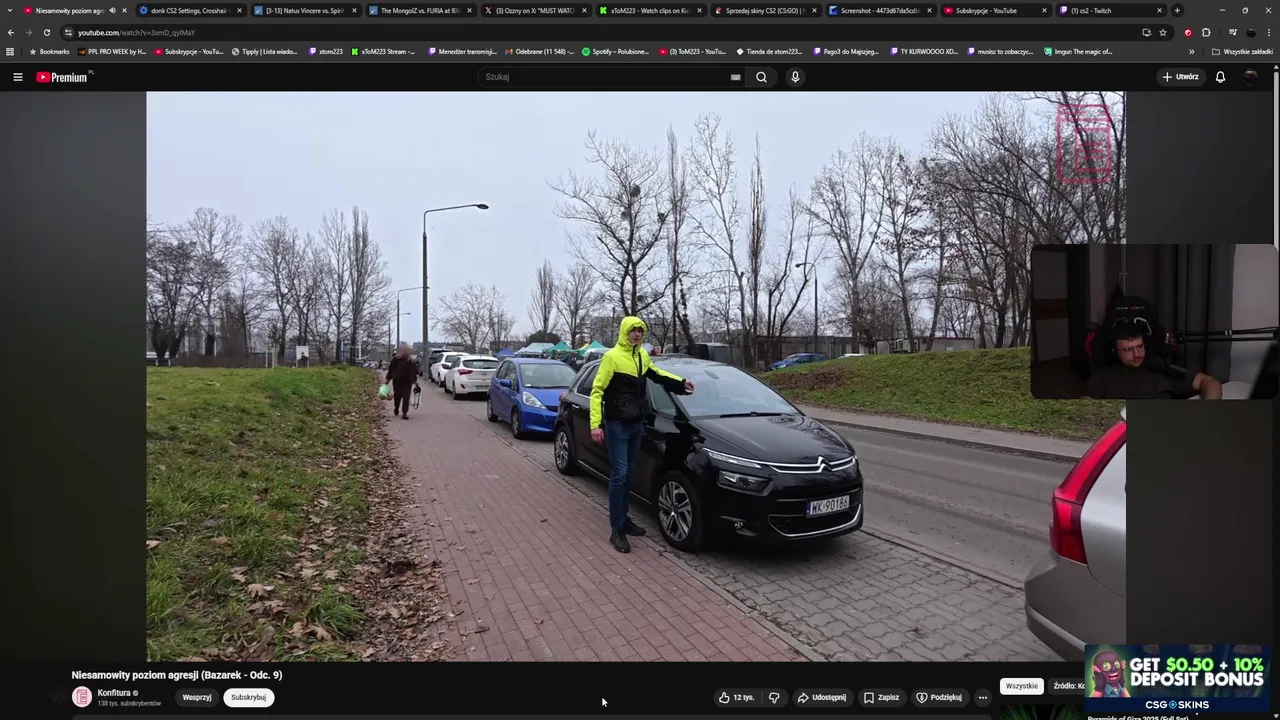
Task: Reload the YouTube page
Action: coord(46,32)
